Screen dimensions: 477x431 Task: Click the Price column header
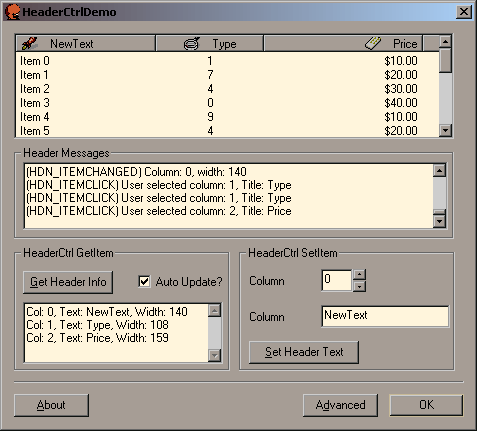[343, 44]
